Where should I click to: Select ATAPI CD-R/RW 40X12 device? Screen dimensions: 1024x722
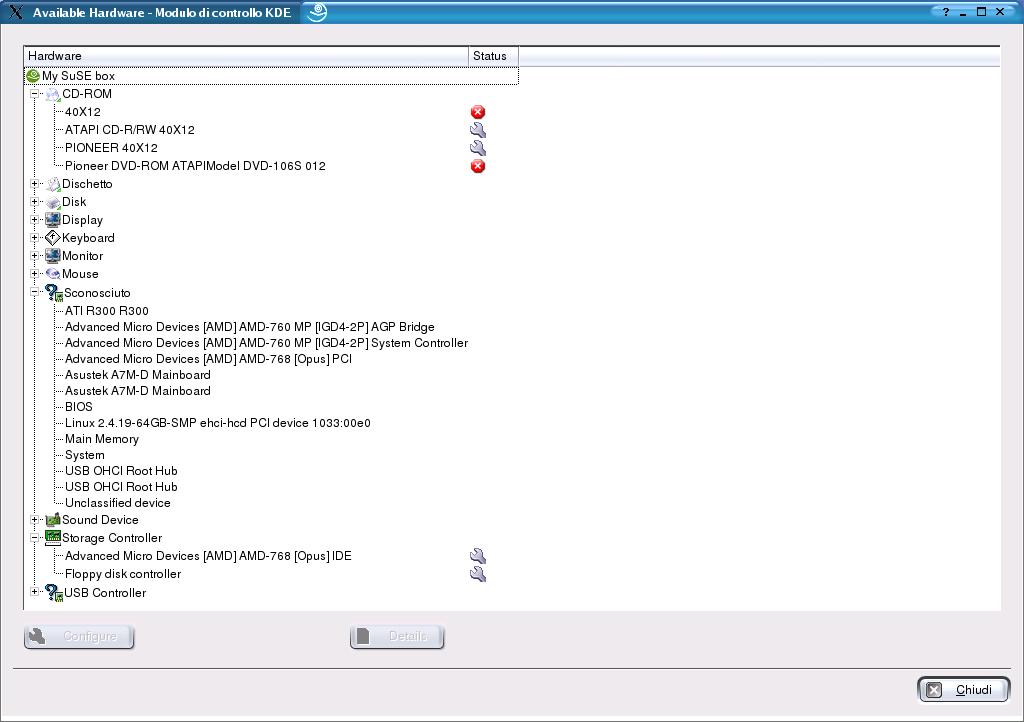tap(130, 130)
